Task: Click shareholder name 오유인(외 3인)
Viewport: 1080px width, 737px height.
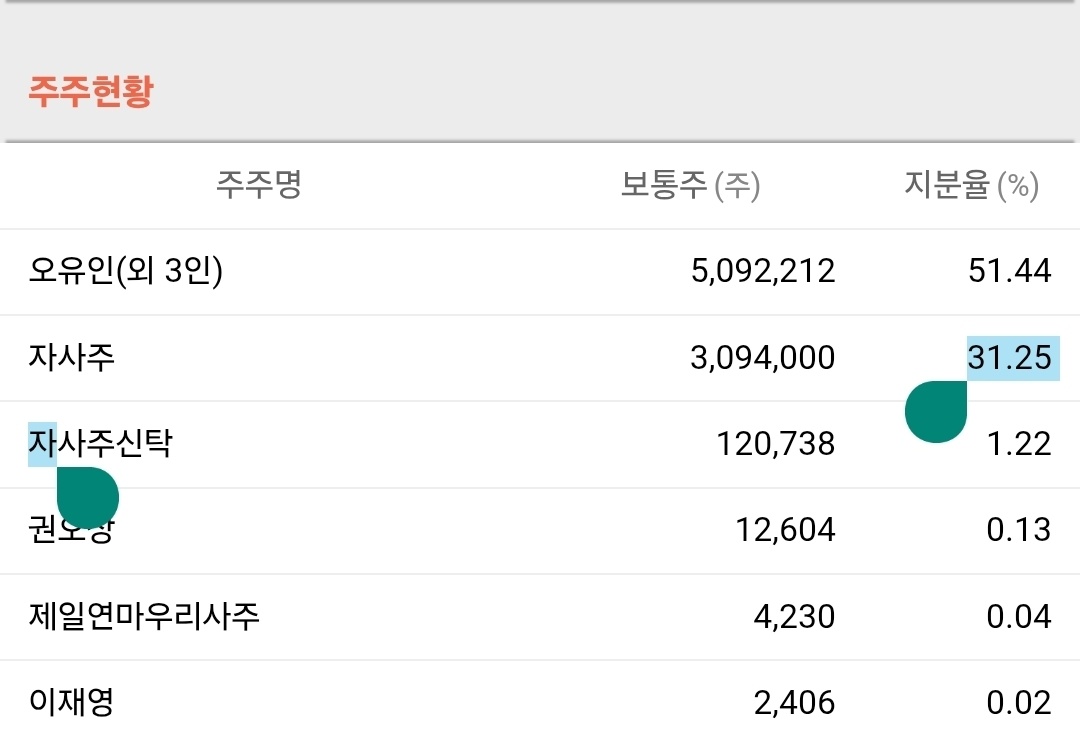Action: (126, 271)
